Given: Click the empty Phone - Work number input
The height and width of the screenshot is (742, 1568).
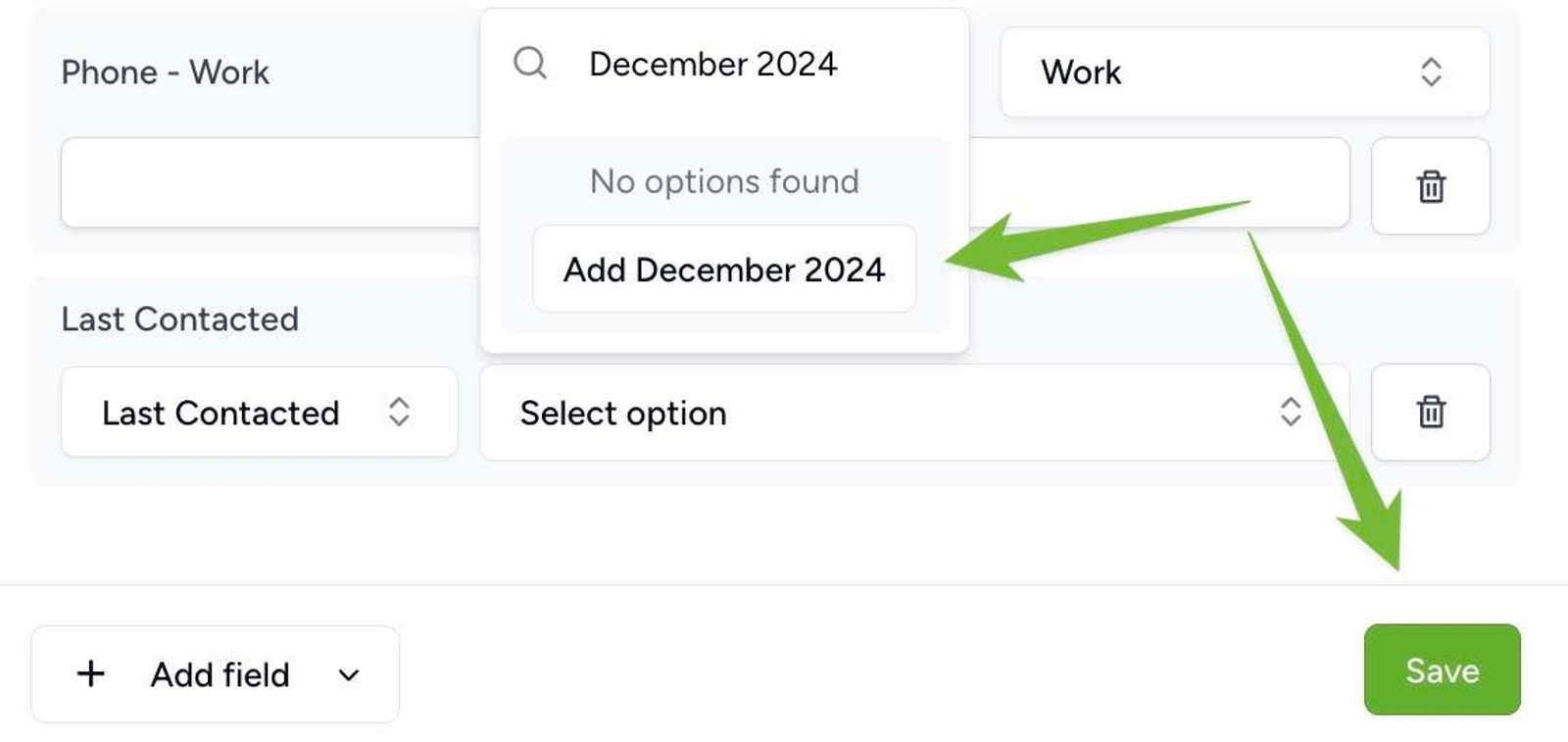Looking at the screenshot, I should point(269,183).
